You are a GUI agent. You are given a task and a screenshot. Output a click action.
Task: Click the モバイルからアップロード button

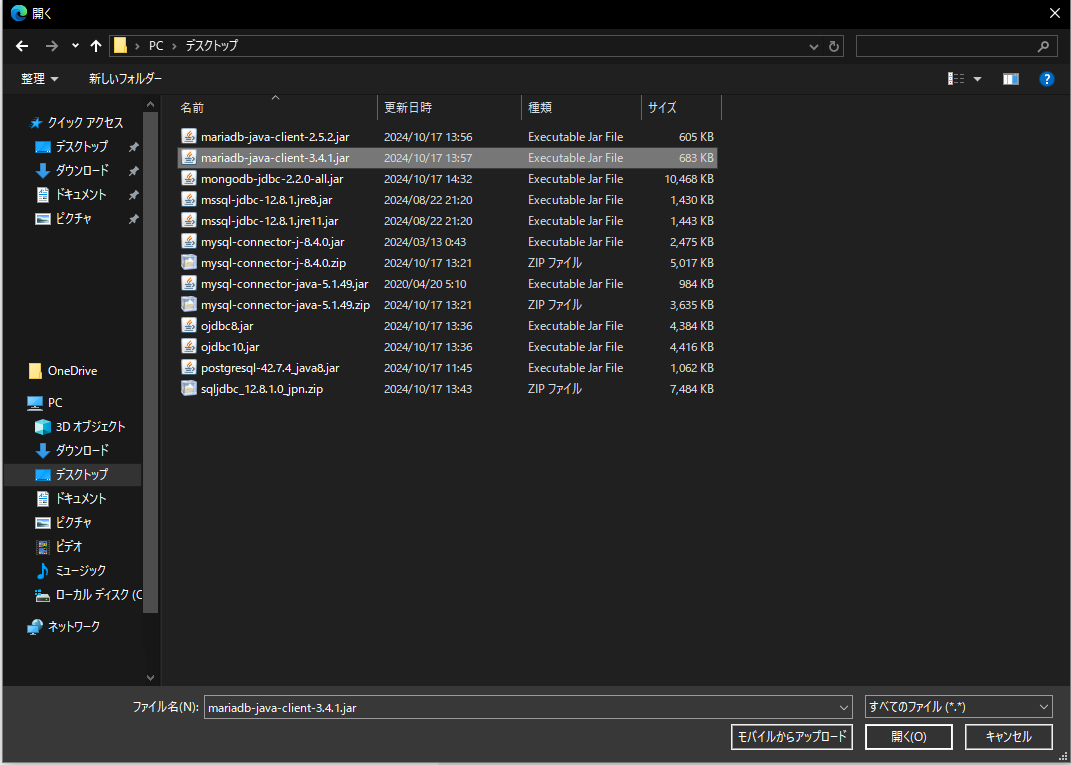pyautogui.click(x=792, y=737)
